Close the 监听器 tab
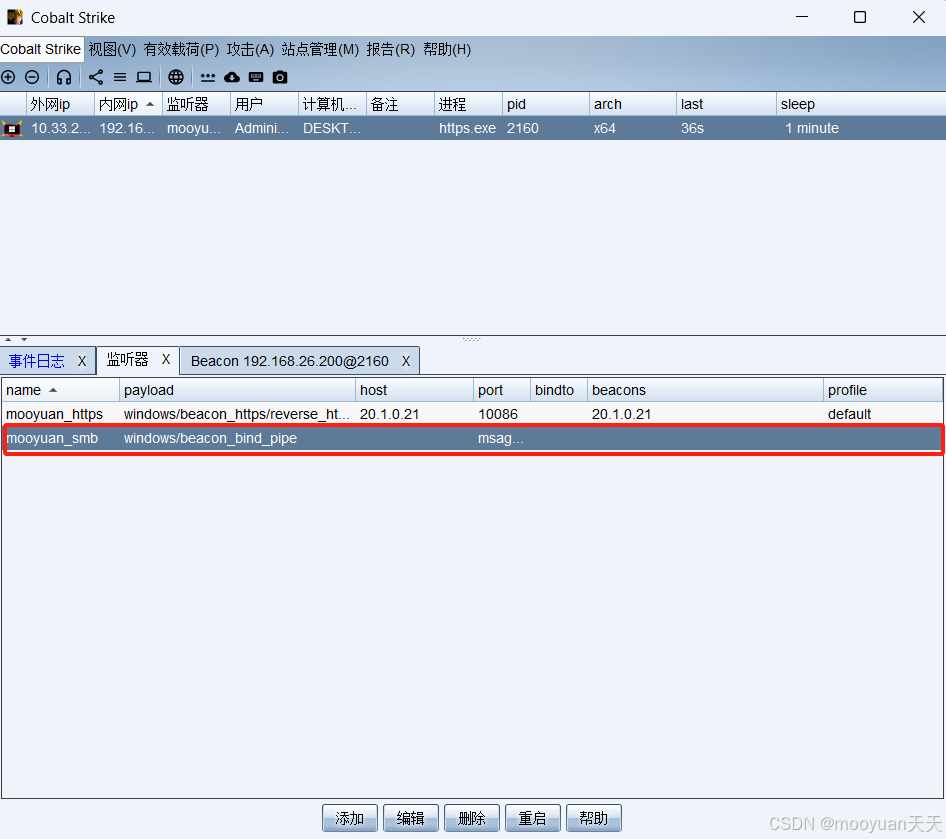946x839 pixels. click(166, 359)
